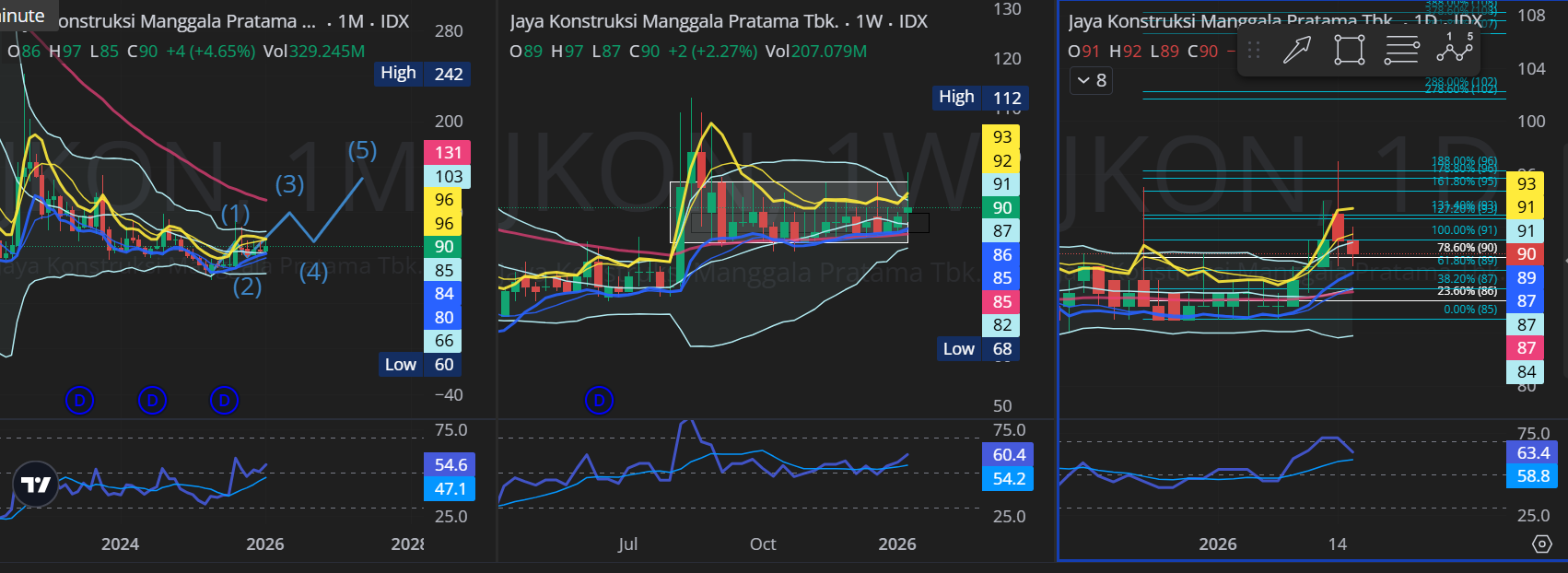Click RSI value 47.1 on monthly chart
The image size is (1568, 573).
[x=450, y=489]
